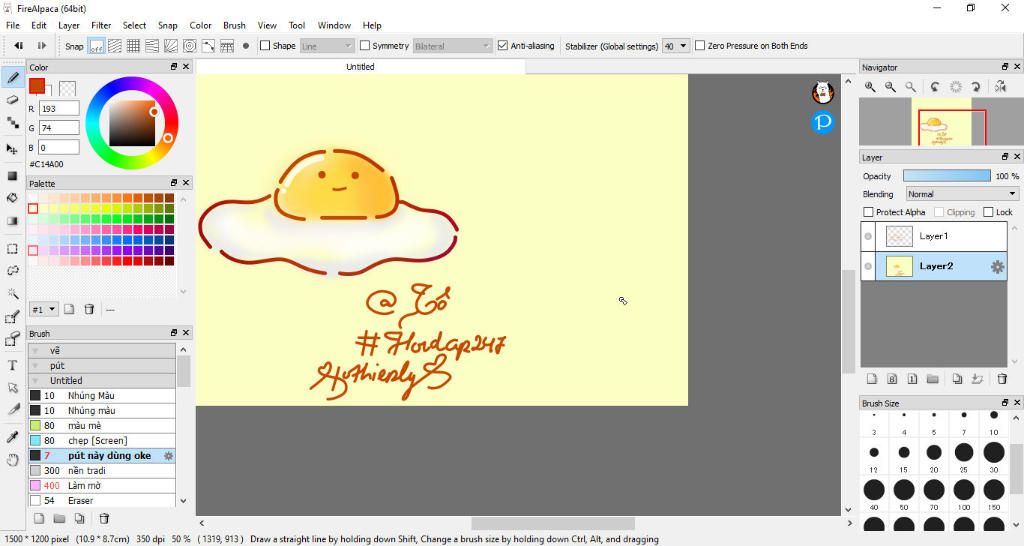
Task: Click the Redo arrow in toolbar
Action: pyautogui.click(x=42, y=46)
